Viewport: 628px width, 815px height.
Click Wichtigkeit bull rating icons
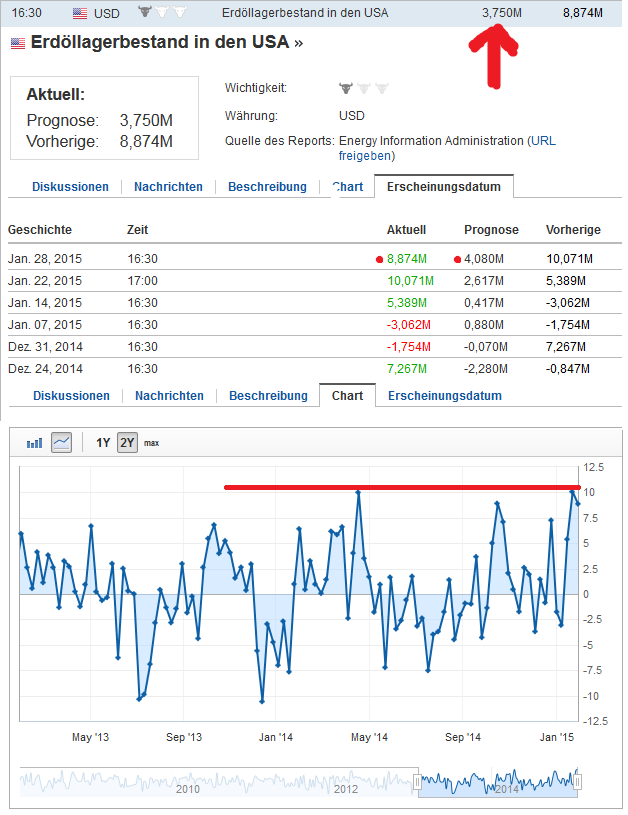pos(364,88)
